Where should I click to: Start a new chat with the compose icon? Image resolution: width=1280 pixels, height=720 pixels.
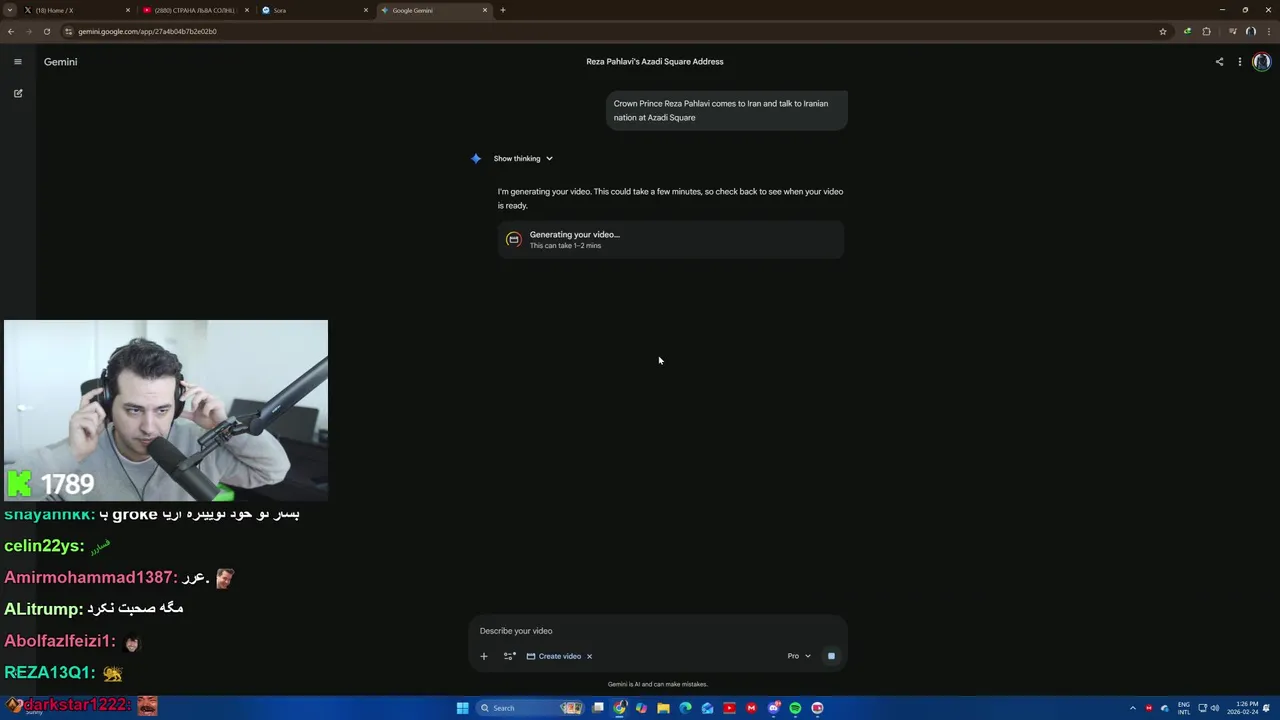tap(17, 93)
